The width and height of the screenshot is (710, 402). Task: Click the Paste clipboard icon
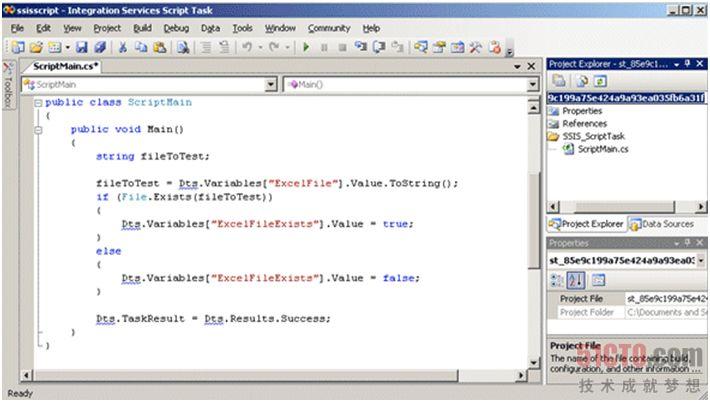[x=159, y=47]
